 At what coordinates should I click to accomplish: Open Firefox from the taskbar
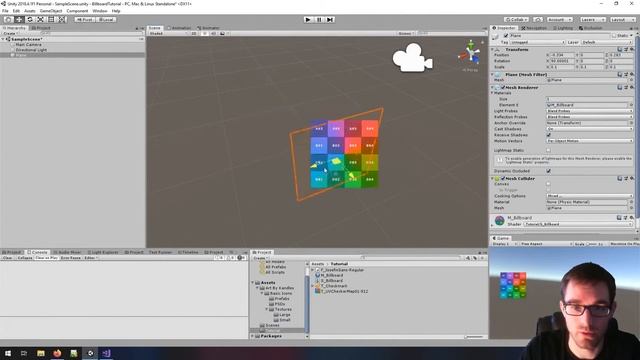click(57, 353)
